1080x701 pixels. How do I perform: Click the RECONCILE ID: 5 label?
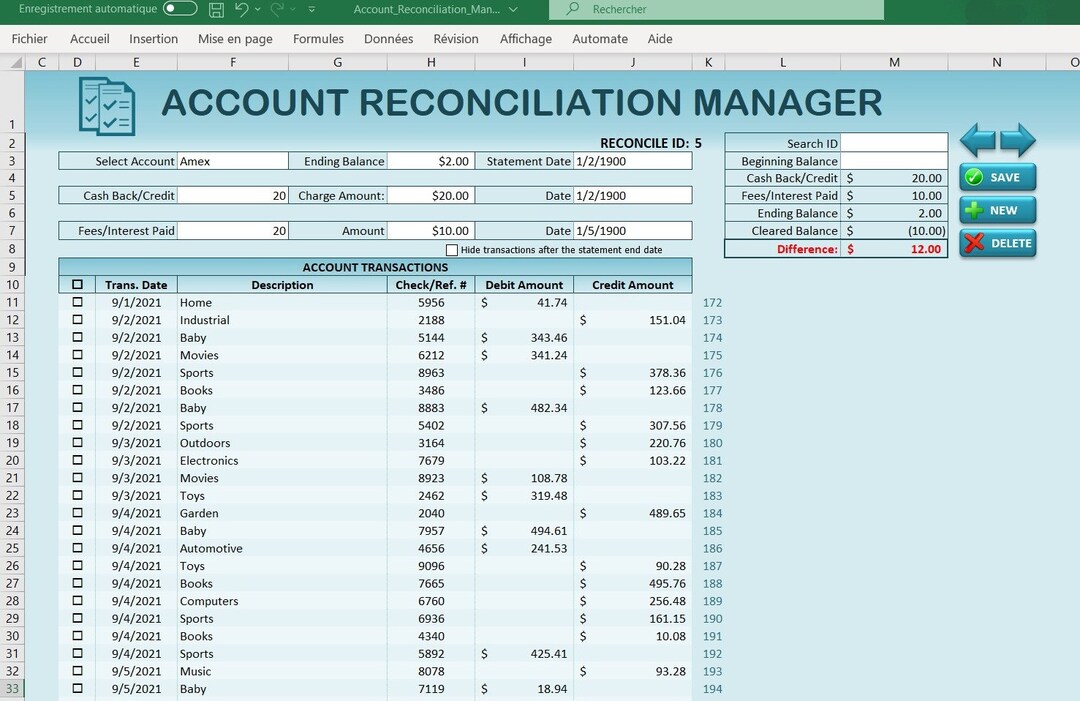pyautogui.click(x=651, y=143)
